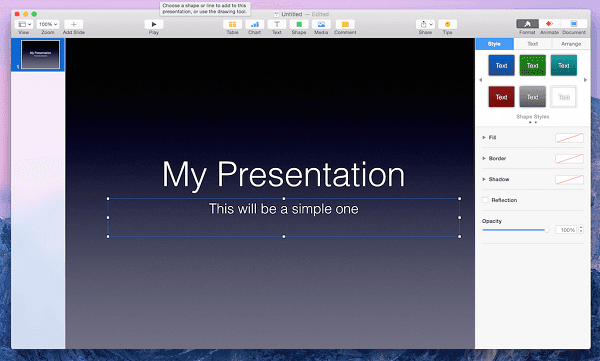The height and width of the screenshot is (361, 600).
Task: Insert a Table
Action: 232,24
